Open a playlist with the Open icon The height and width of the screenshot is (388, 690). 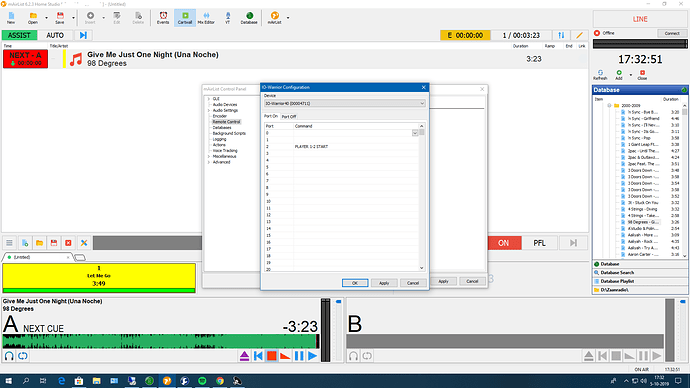pos(33,18)
